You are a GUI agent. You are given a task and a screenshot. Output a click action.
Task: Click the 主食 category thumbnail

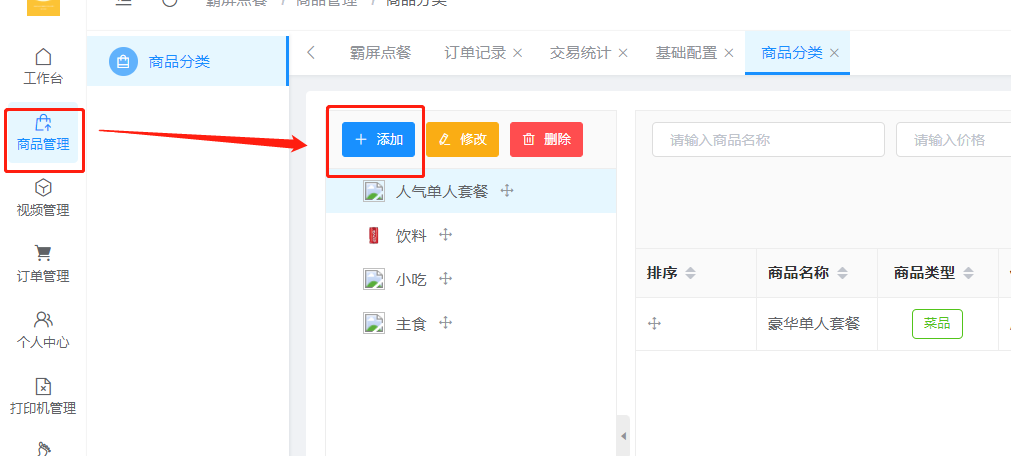click(374, 323)
